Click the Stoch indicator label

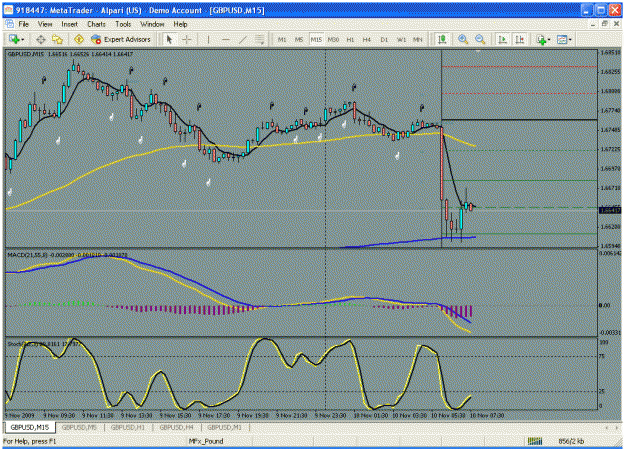tap(43, 344)
